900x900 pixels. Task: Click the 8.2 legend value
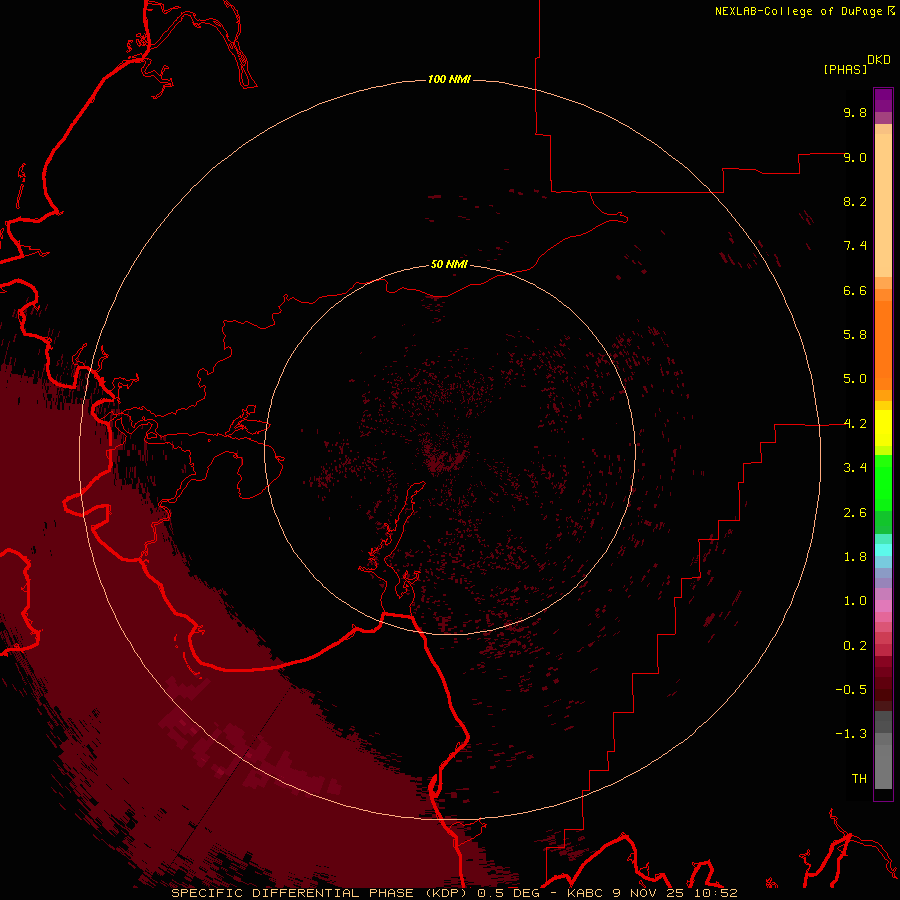tap(855, 201)
